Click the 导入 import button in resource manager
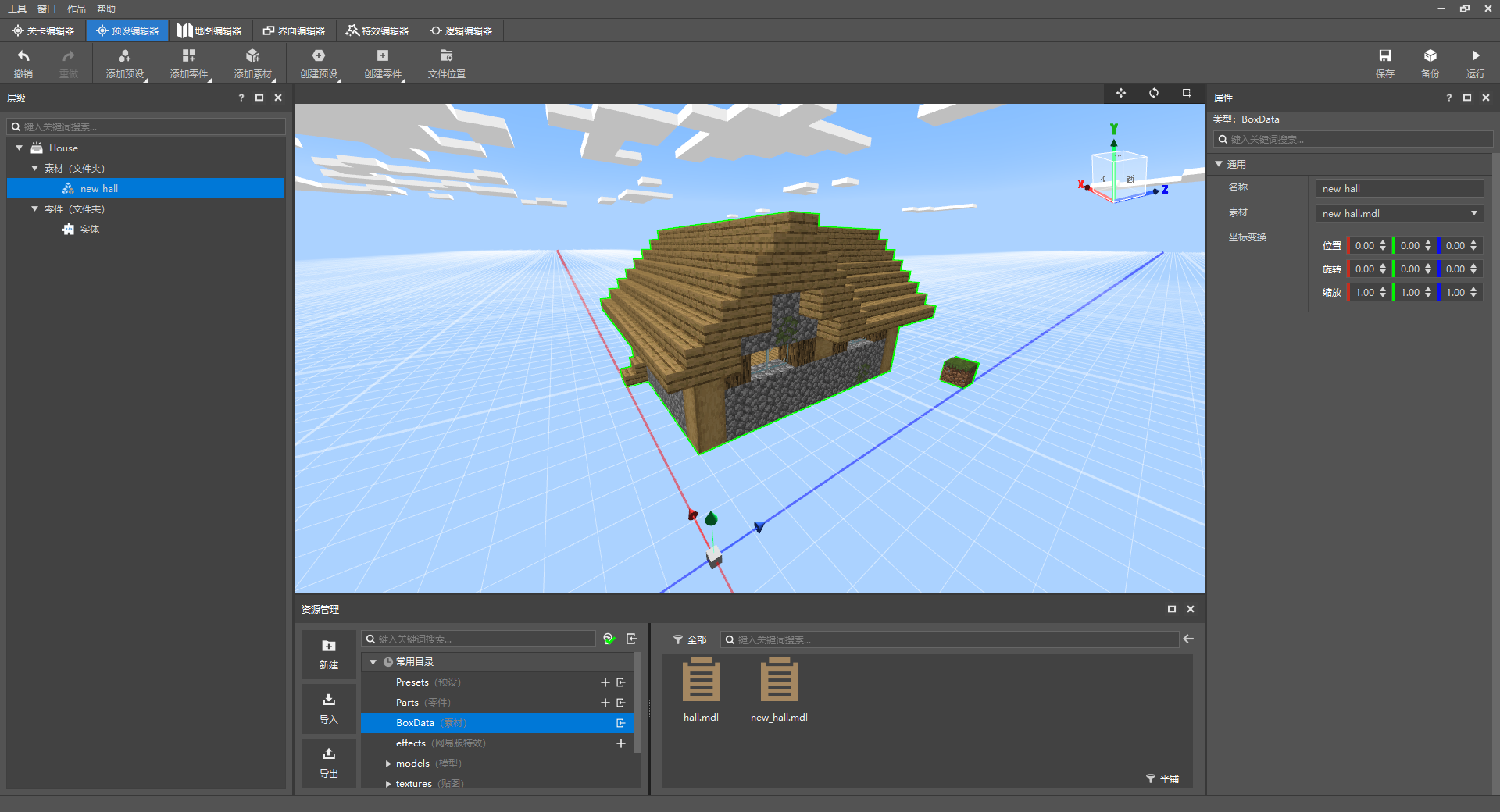 click(329, 708)
